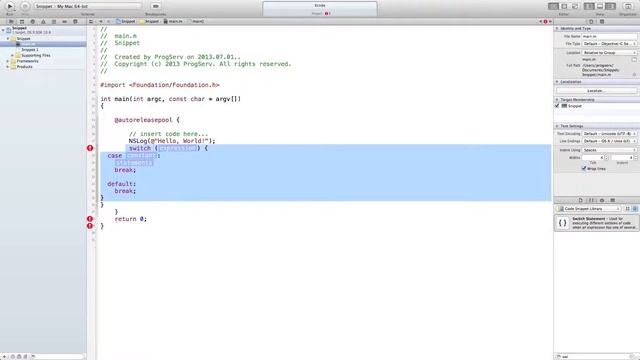Viewport: 640px width, 360px height.
Task: Jump to the previous issue arrow
Action: [x=540, y=21]
